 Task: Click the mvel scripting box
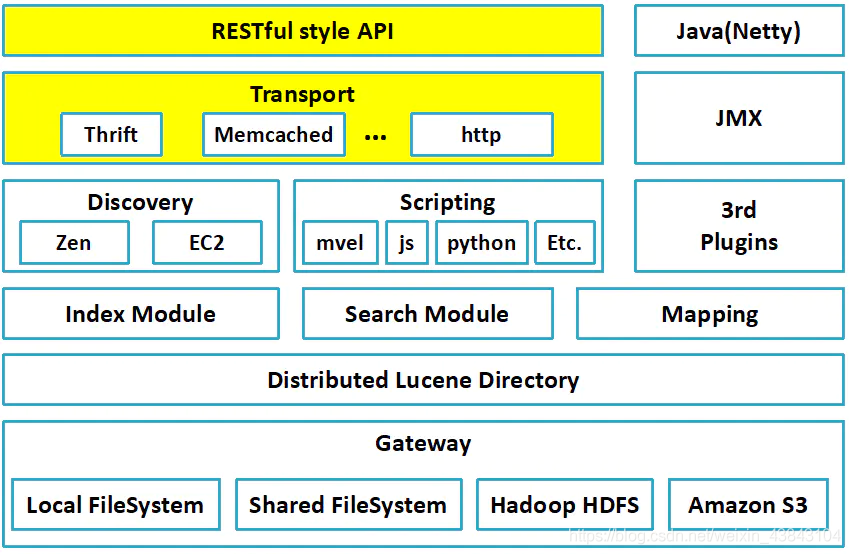(340, 242)
